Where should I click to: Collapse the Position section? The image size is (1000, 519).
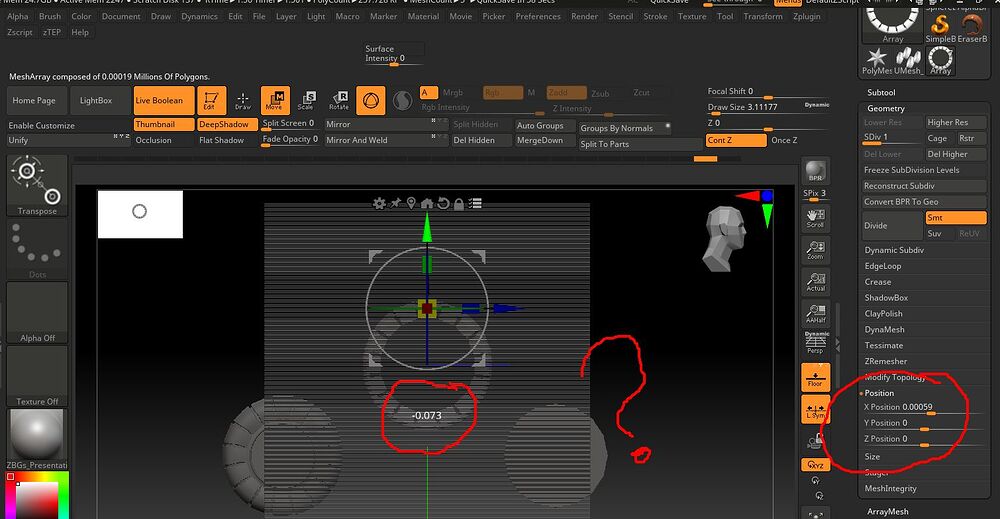coord(879,393)
